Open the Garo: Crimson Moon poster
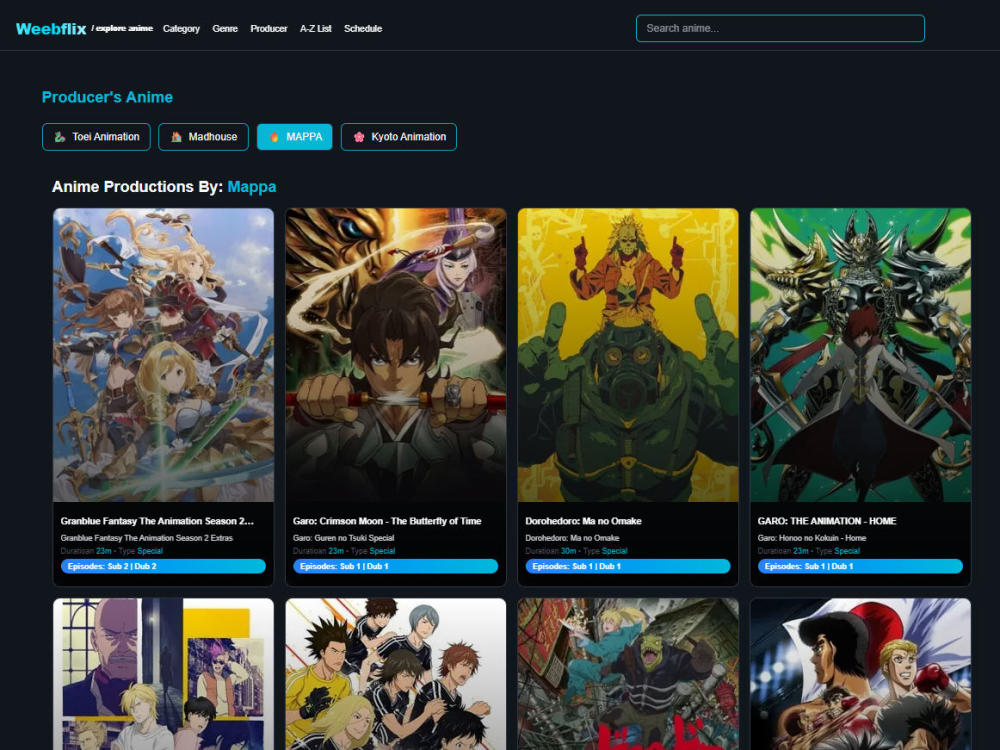This screenshot has width=1000, height=750. tap(396, 355)
